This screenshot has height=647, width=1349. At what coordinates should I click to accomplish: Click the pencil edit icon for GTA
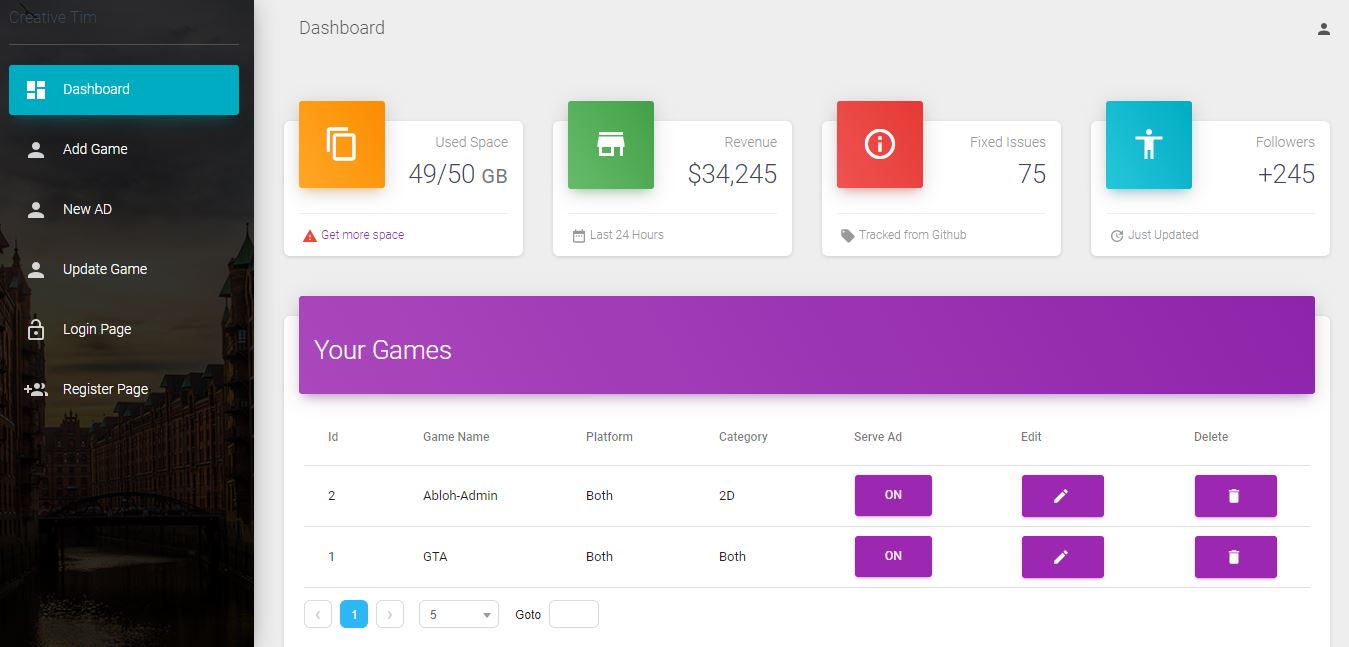[1062, 557]
